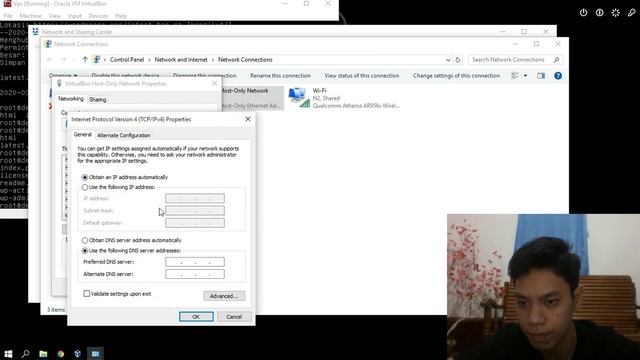The width and height of the screenshot is (640, 360).
Task: Confirm IPv4 properties with OK
Action: click(196, 317)
